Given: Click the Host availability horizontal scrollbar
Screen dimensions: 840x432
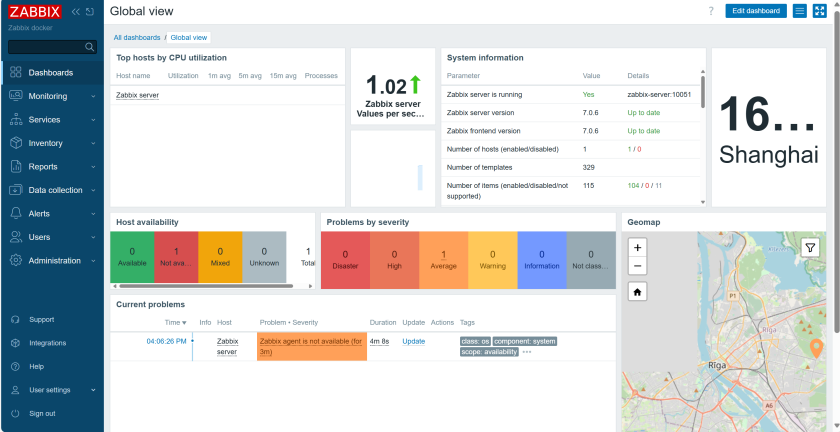Looking at the screenshot, I should coord(206,286).
